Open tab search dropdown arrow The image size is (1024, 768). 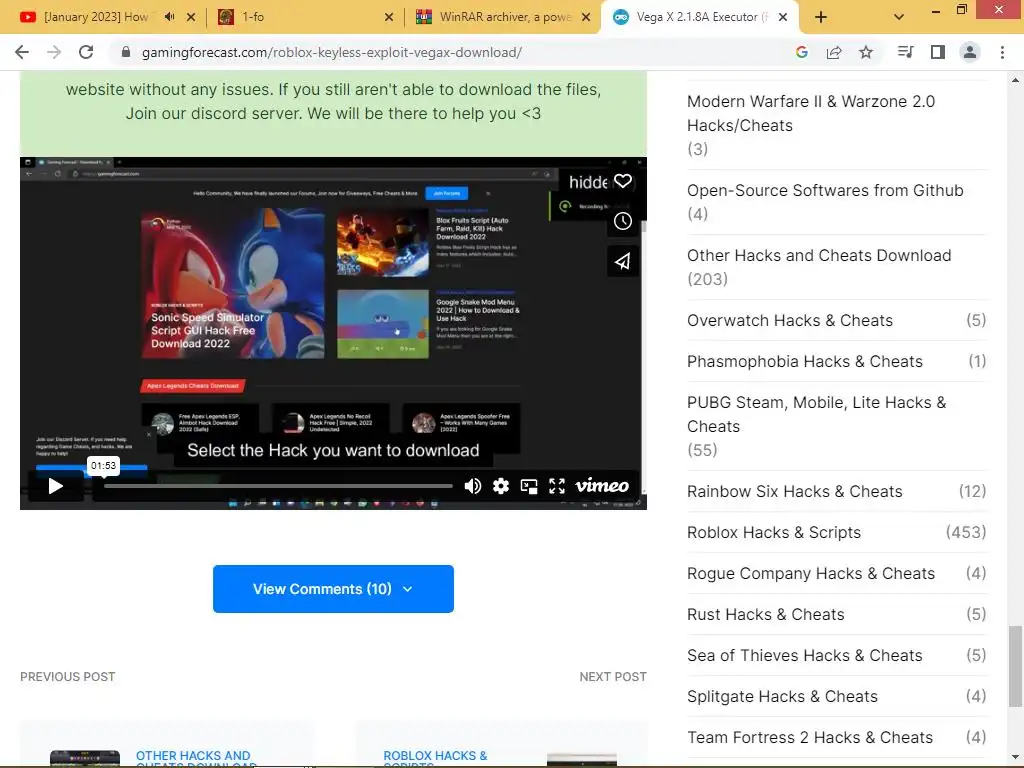899,17
